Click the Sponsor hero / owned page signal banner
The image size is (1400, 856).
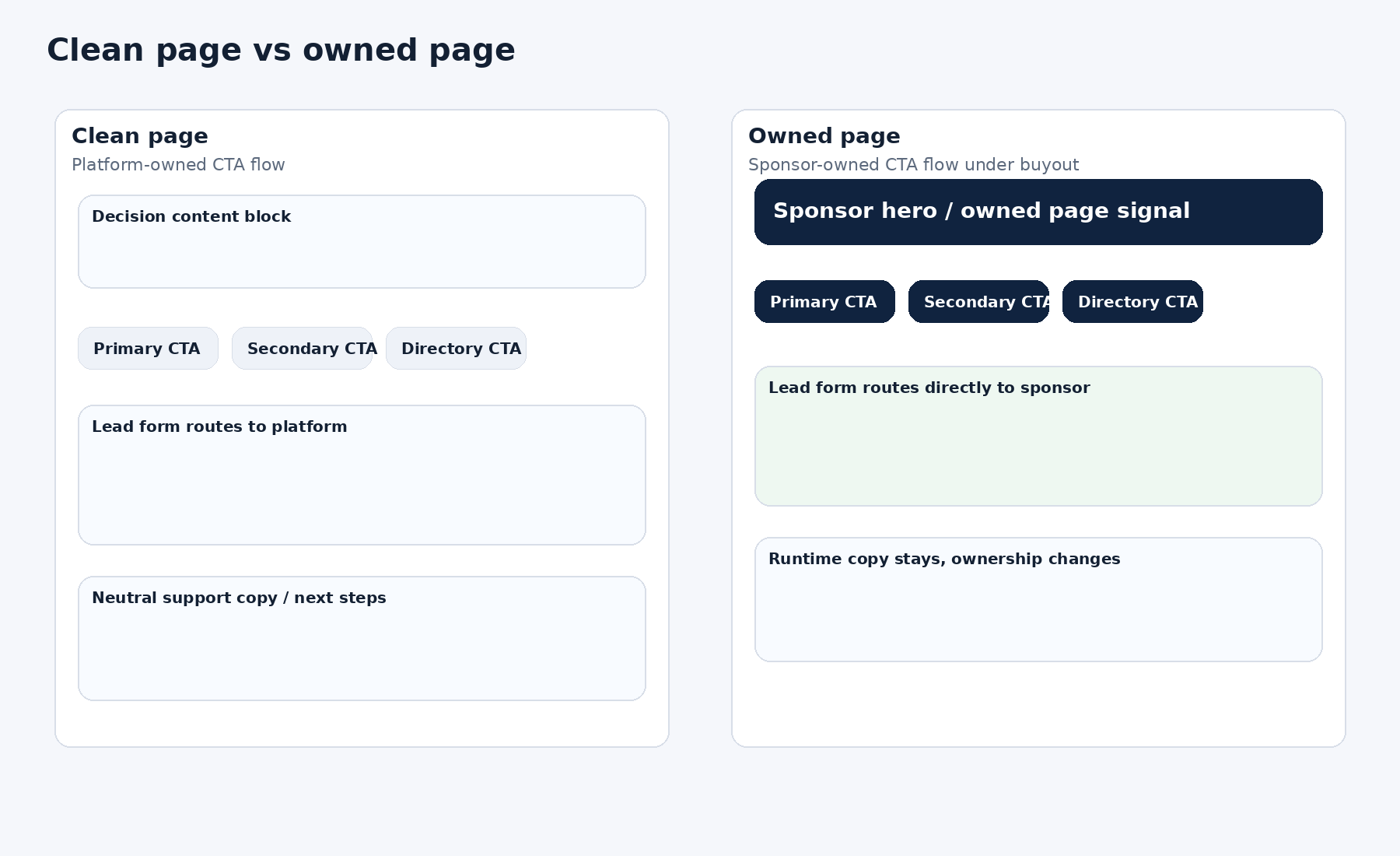pyautogui.click(x=1038, y=212)
